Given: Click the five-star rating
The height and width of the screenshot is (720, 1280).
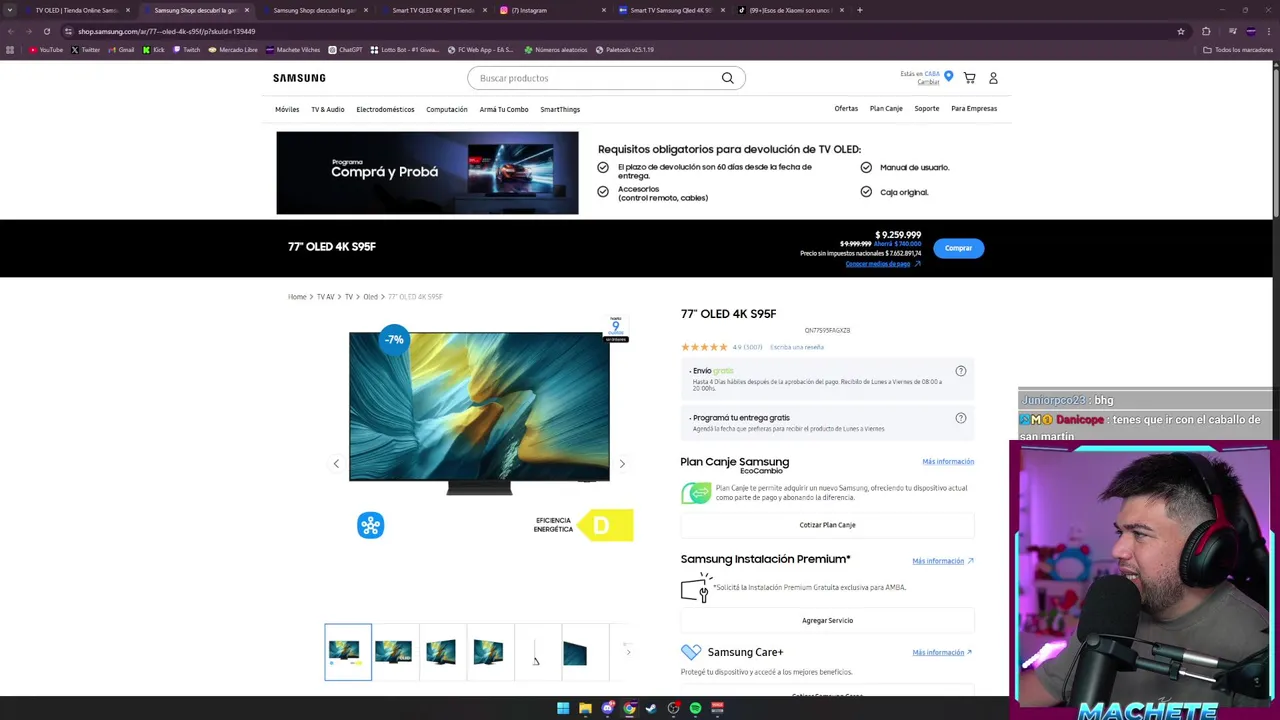Looking at the screenshot, I should (704, 347).
